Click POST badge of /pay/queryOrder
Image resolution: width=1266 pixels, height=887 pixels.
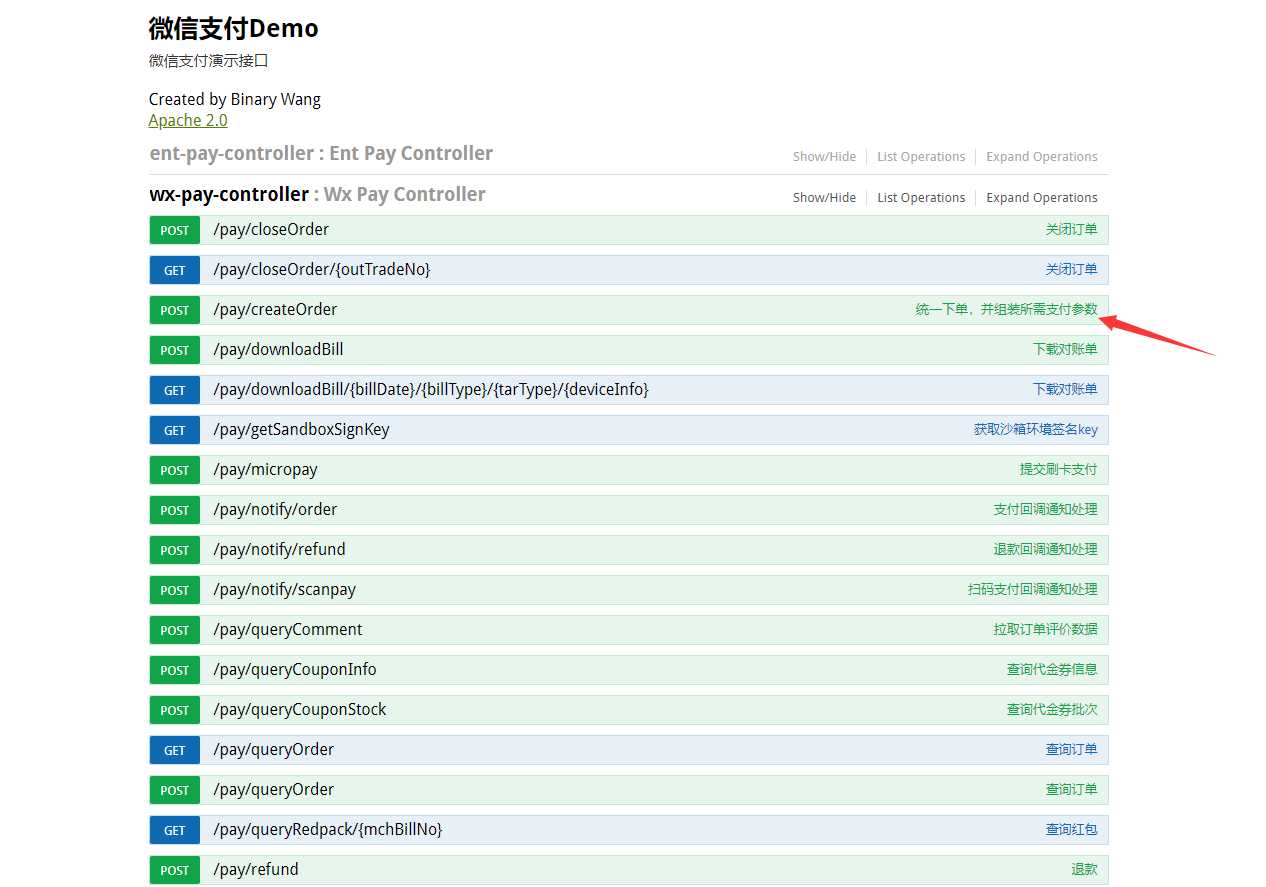(175, 790)
